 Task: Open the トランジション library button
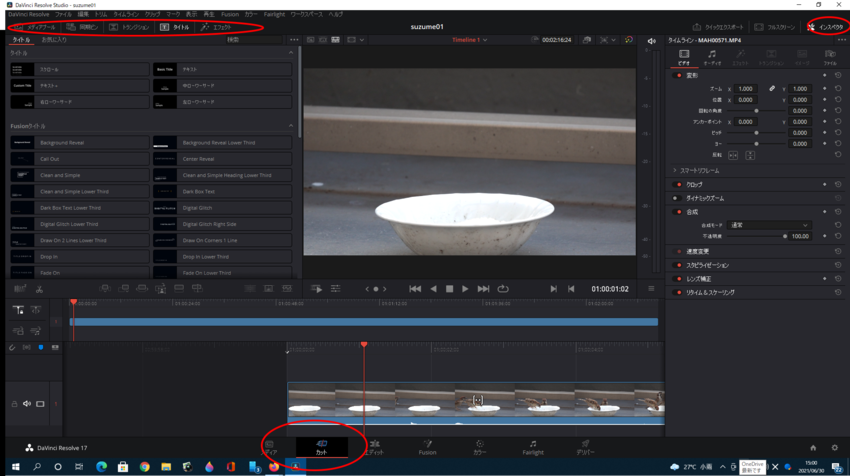coord(129,27)
